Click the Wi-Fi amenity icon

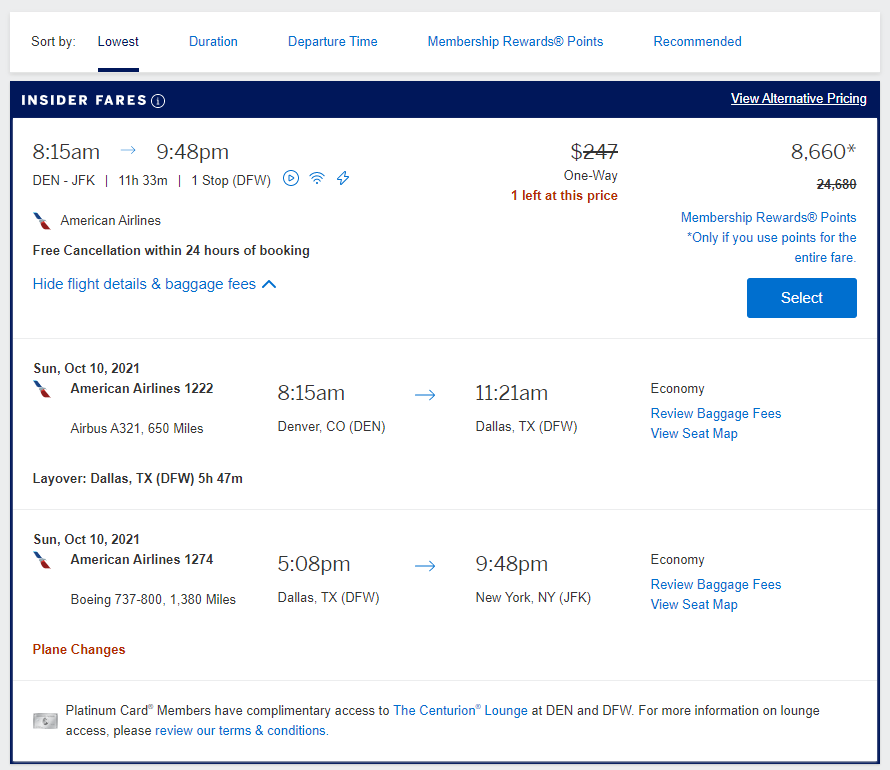click(x=317, y=178)
